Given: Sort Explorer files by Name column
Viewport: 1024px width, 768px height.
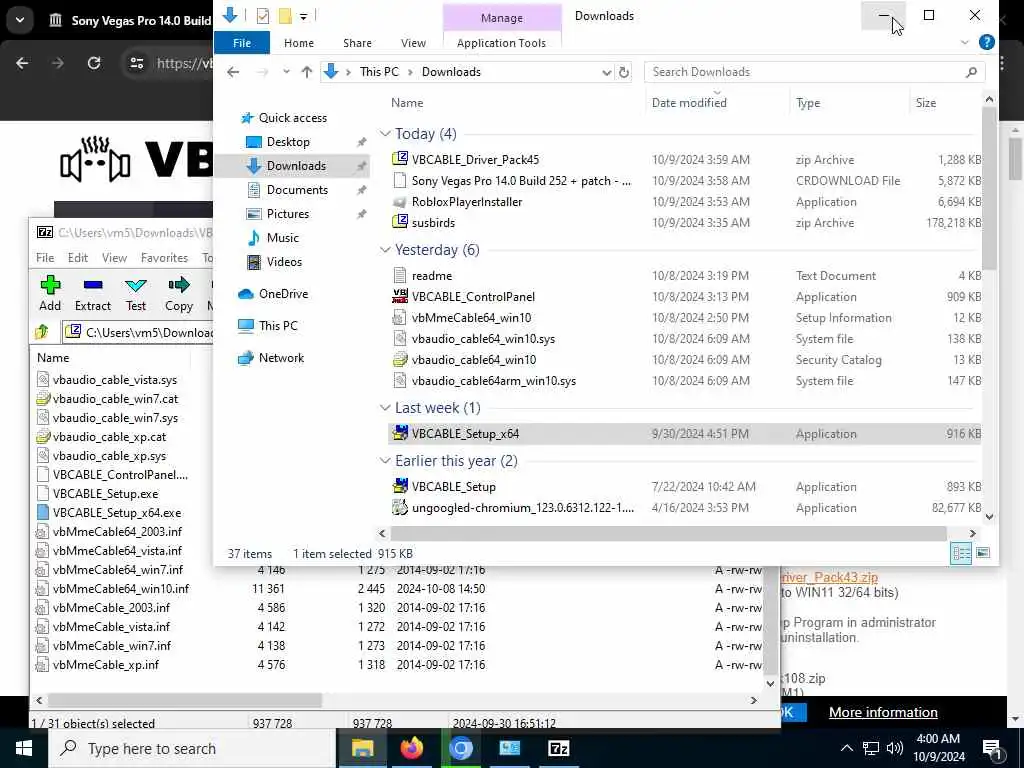Looking at the screenshot, I should click(x=407, y=103).
